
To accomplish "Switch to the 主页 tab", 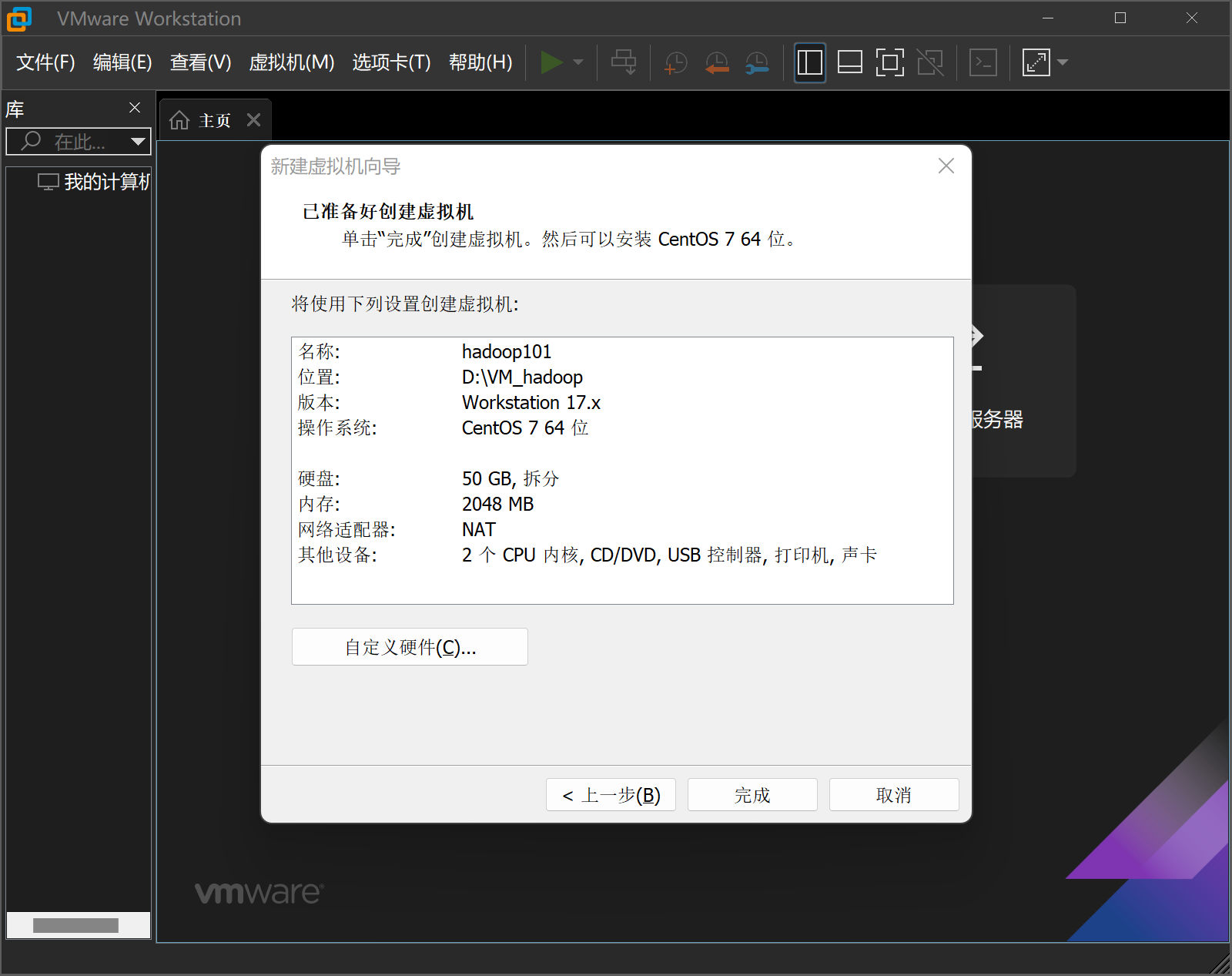I will (214, 121).
